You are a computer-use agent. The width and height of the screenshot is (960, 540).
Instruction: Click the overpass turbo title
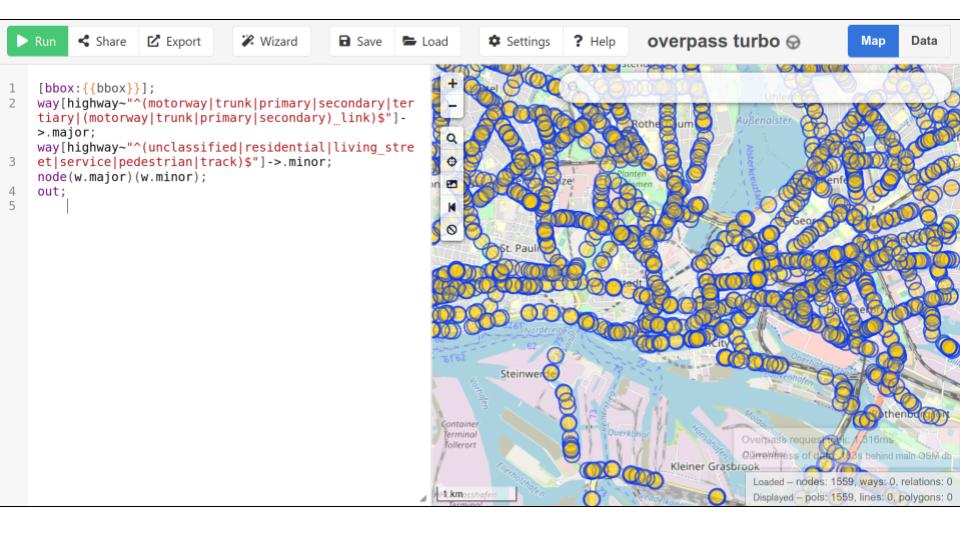[x=713, y=41]
